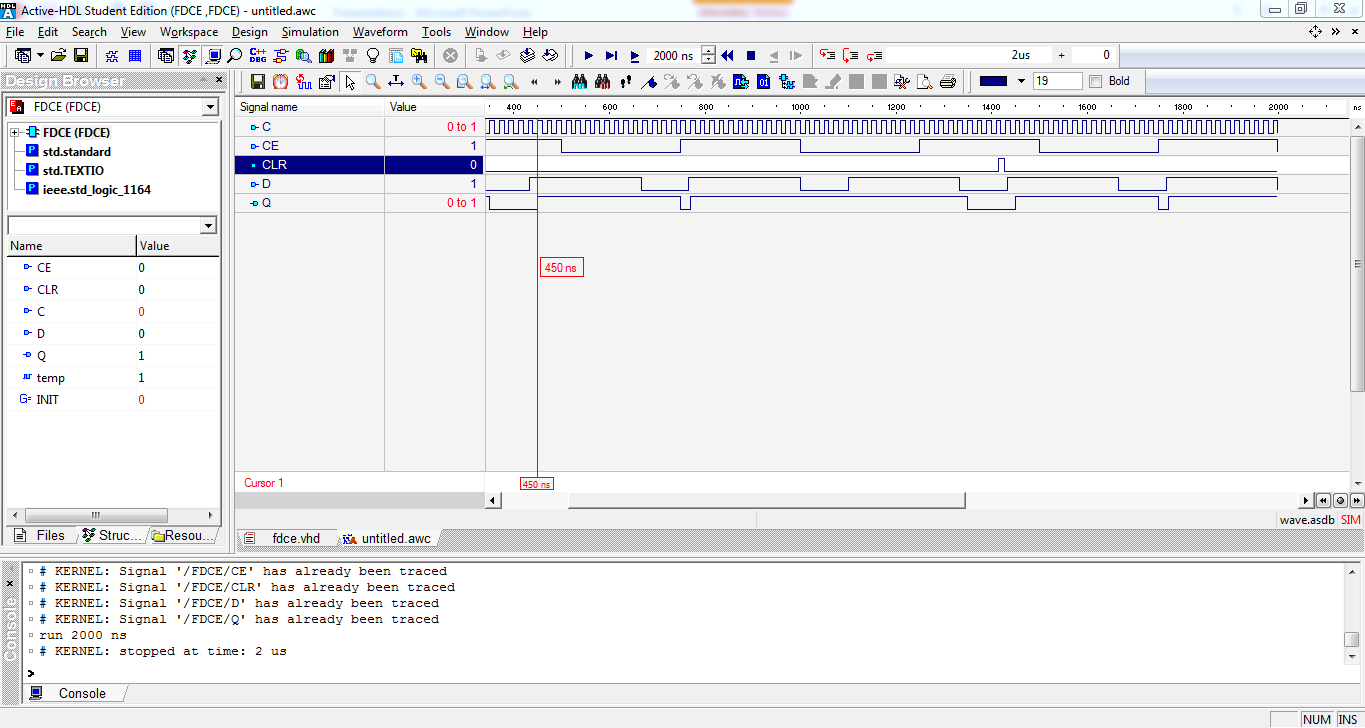Click the Print waveform icon

coord(948,82)
